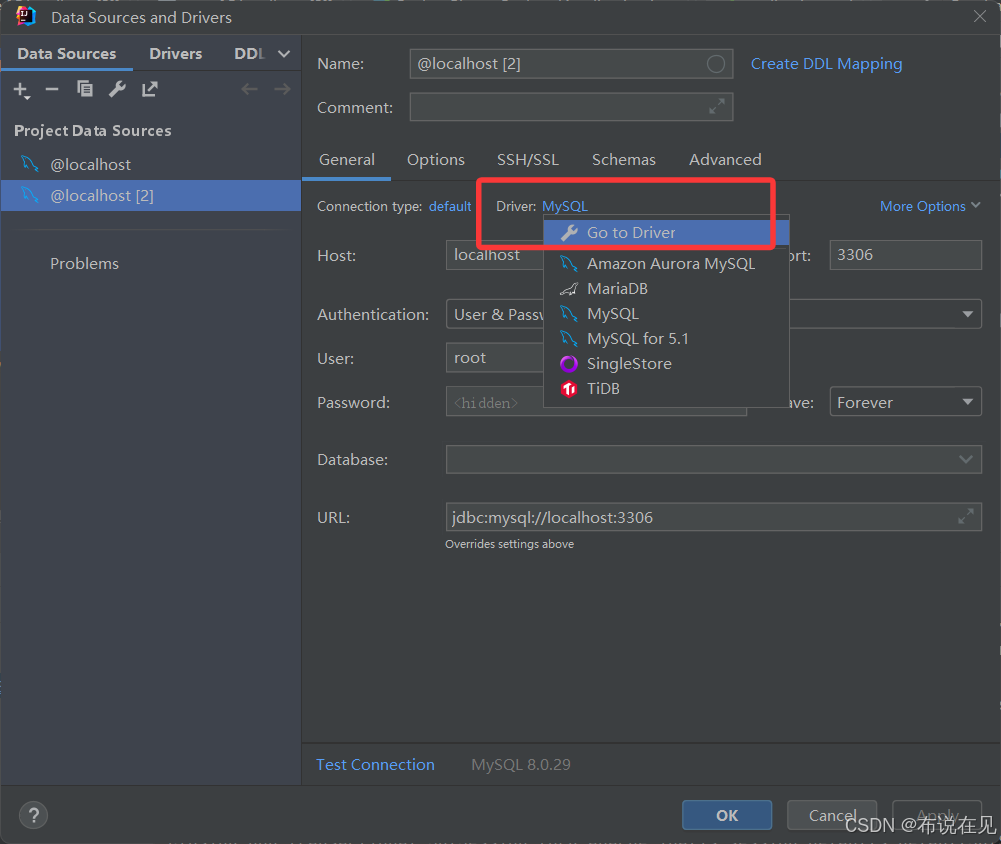Select @localhost data source

click(151, 165)
